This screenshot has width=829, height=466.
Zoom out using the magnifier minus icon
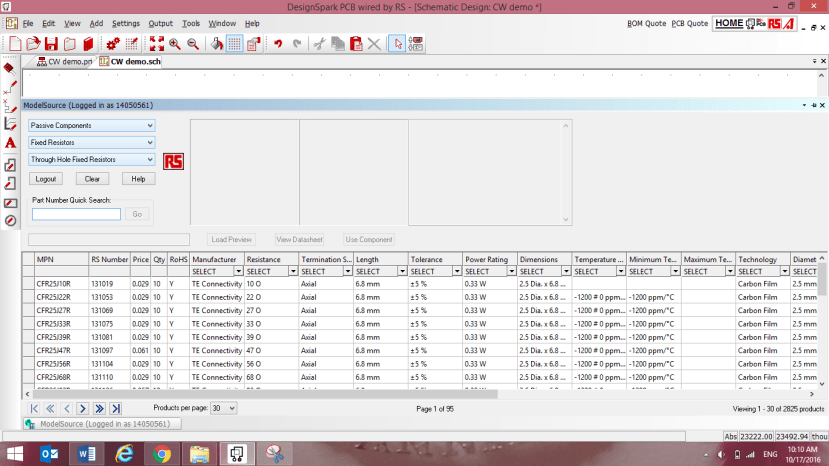pos(193,44)
